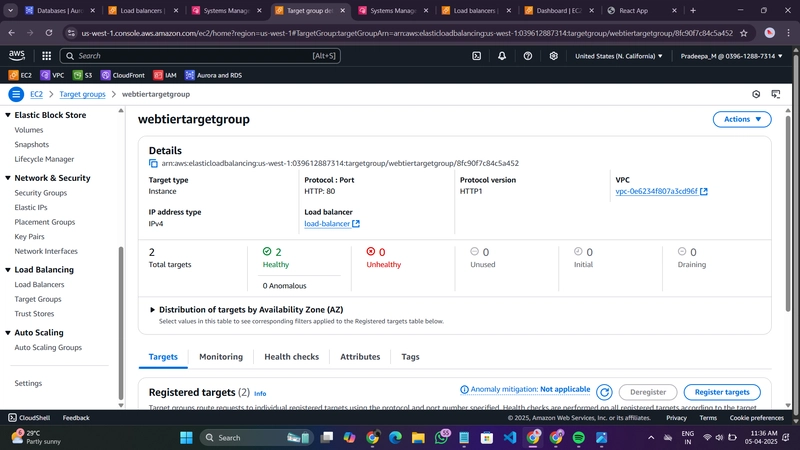Open the S3 favorites shortcut
800x450 pixels.
pyautogui.click(x=83, y=75)
